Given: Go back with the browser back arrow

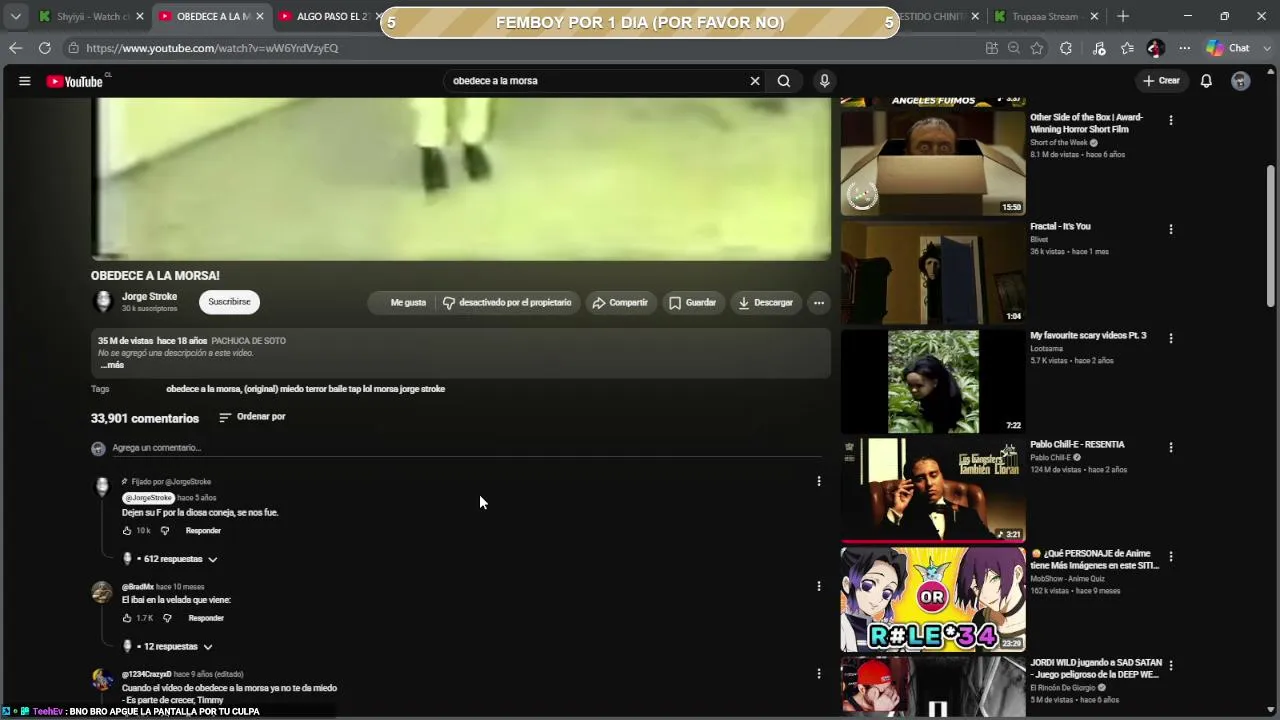Looking at the screenshot, I should point(15,48).
